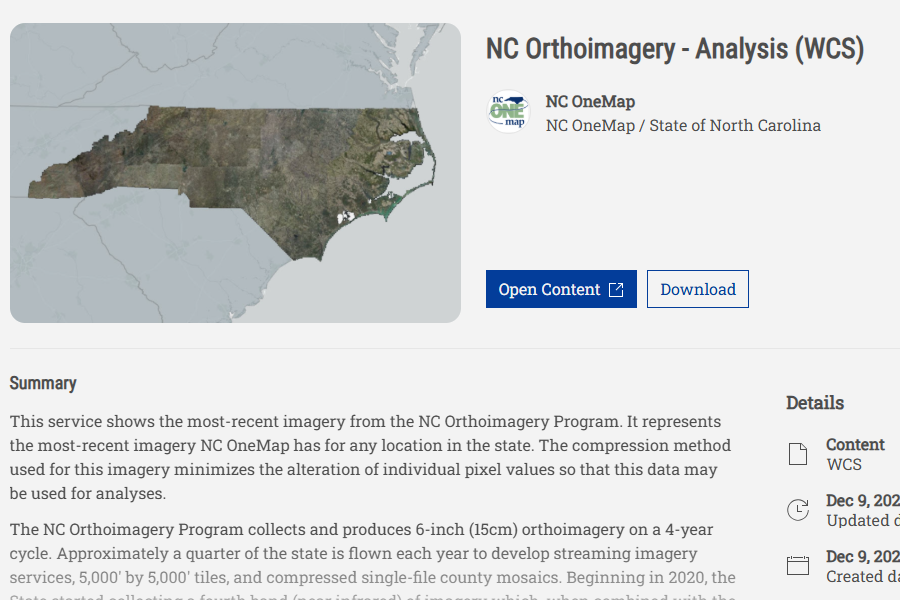Click the calendar icon beside the created date

pos(798,566)
